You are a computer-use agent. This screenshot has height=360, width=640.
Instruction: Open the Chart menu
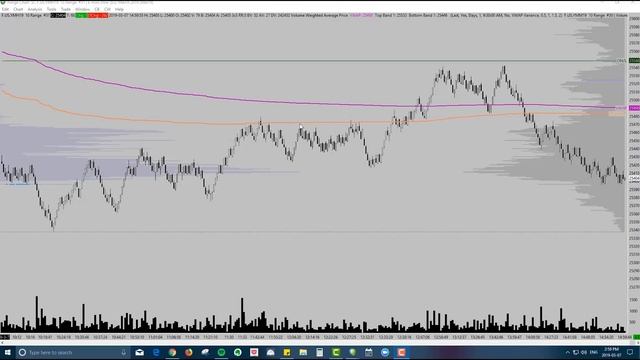pyautogui.click(x=18, y=9)
